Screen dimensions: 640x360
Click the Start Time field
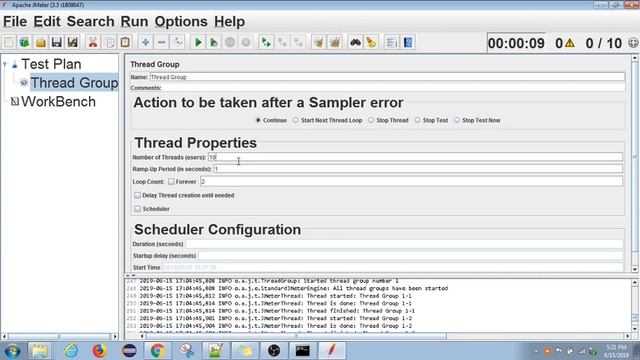pos(393,268)
